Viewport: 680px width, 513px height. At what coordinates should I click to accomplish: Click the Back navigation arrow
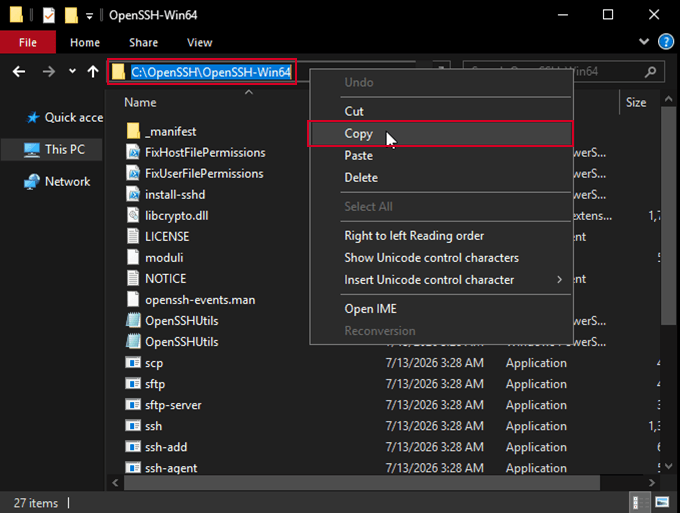pyautogui.click(x=19, y=72)
